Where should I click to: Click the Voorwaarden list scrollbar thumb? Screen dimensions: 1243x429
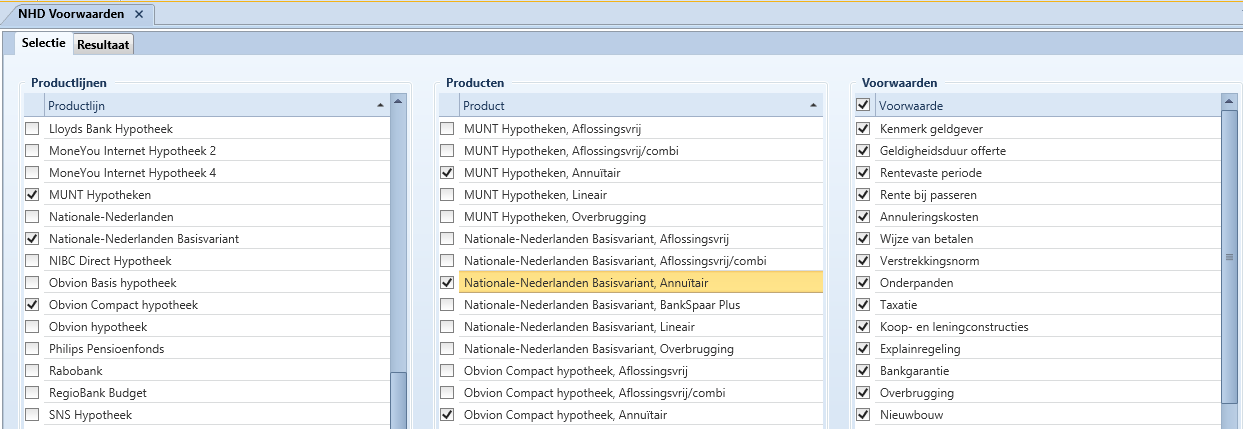(1231, 258)
